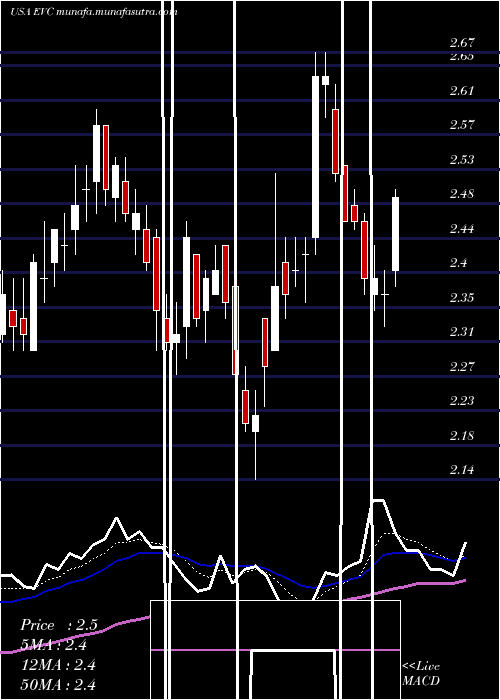Click the 2.31 price axis label
500x700 pixels.
tap(462, 332)
